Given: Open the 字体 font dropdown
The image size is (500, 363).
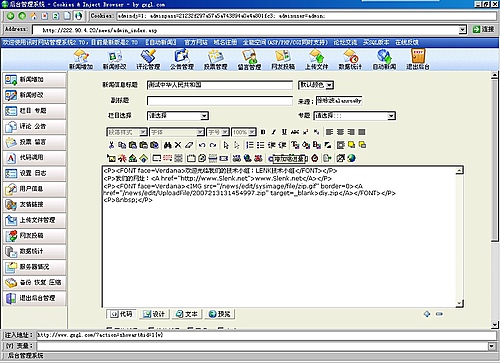Looking at the screenshot, I should (177, 132).
